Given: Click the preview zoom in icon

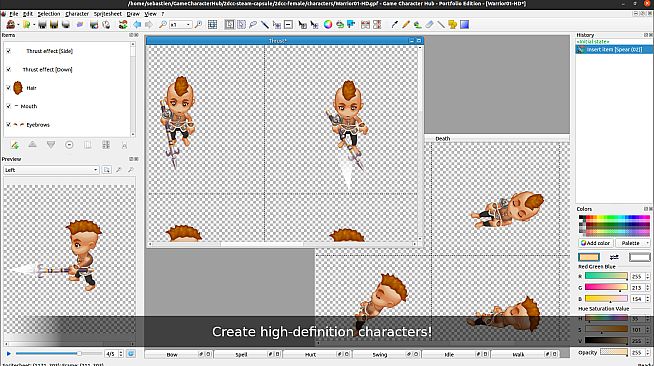Looking at the screenshot, I should [119, 170].
